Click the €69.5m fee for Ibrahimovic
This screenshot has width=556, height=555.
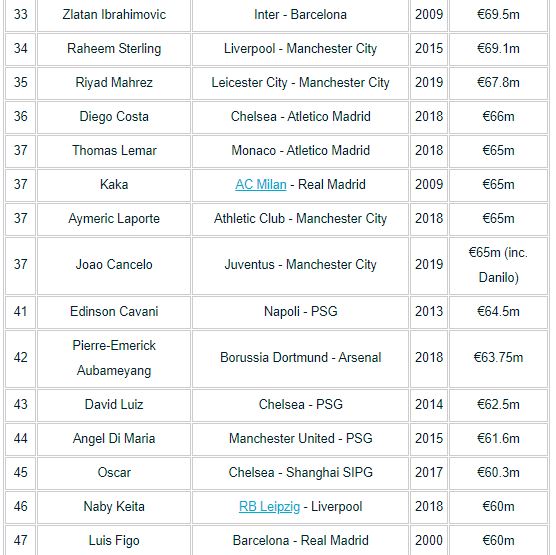(x=498, y=15)
